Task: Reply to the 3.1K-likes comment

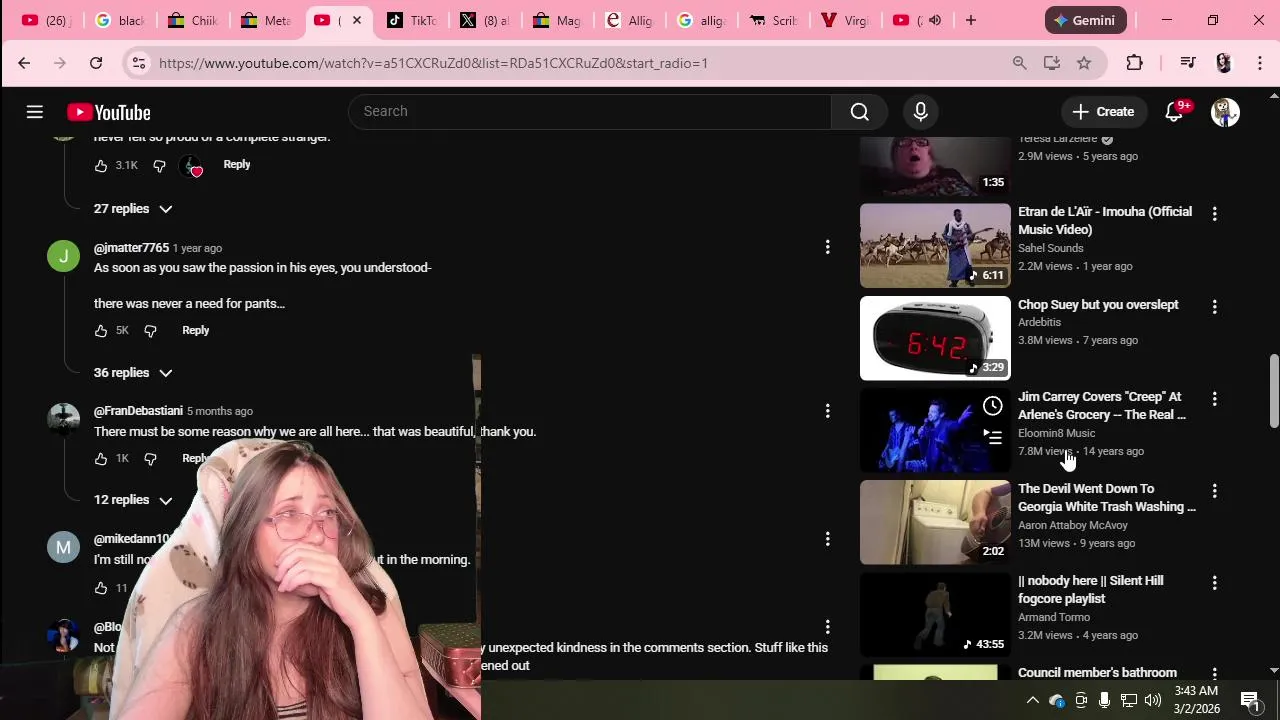Action: (x=237, y=165)
